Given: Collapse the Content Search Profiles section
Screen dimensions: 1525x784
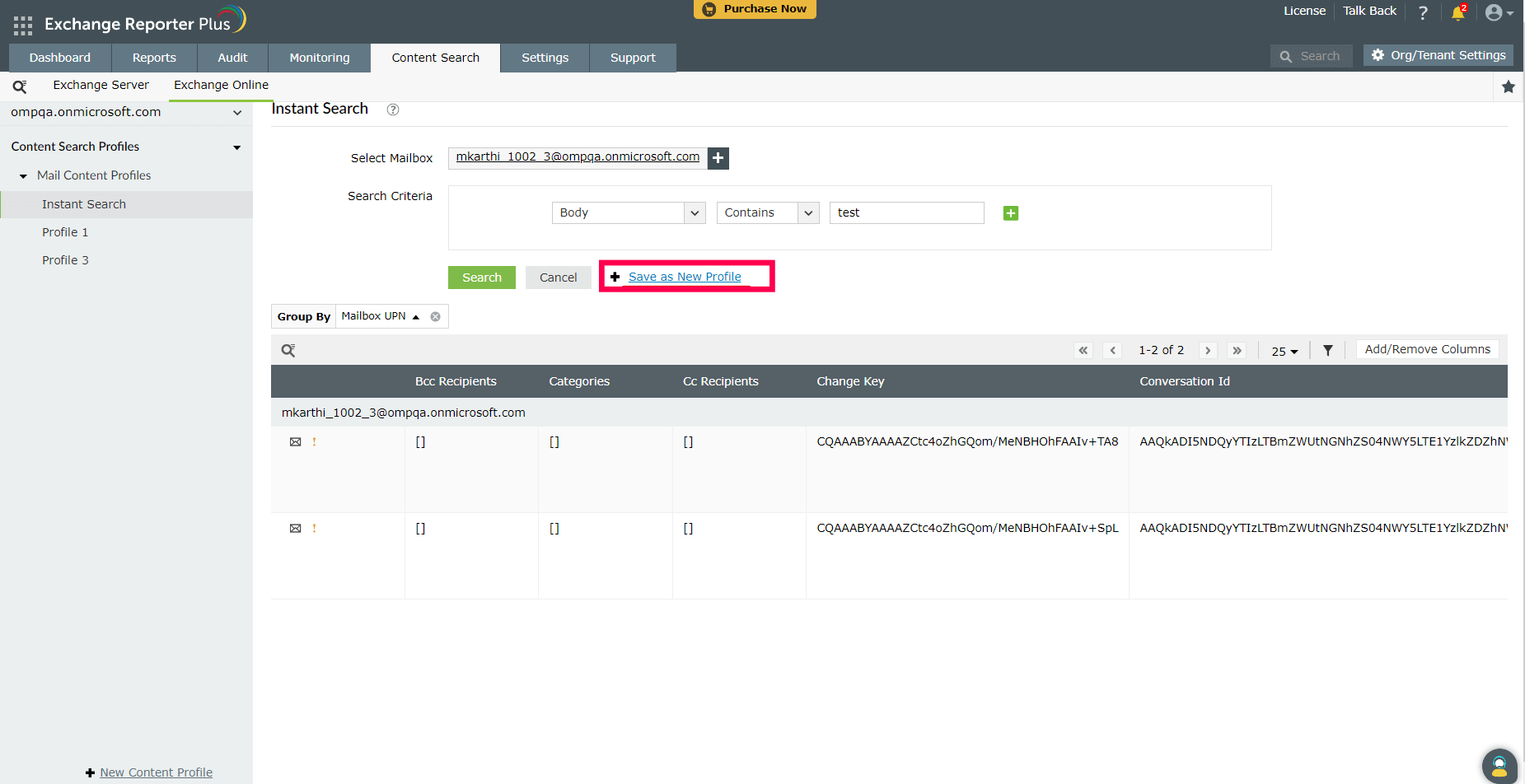Looking at the screenshot, I should 237,147.
